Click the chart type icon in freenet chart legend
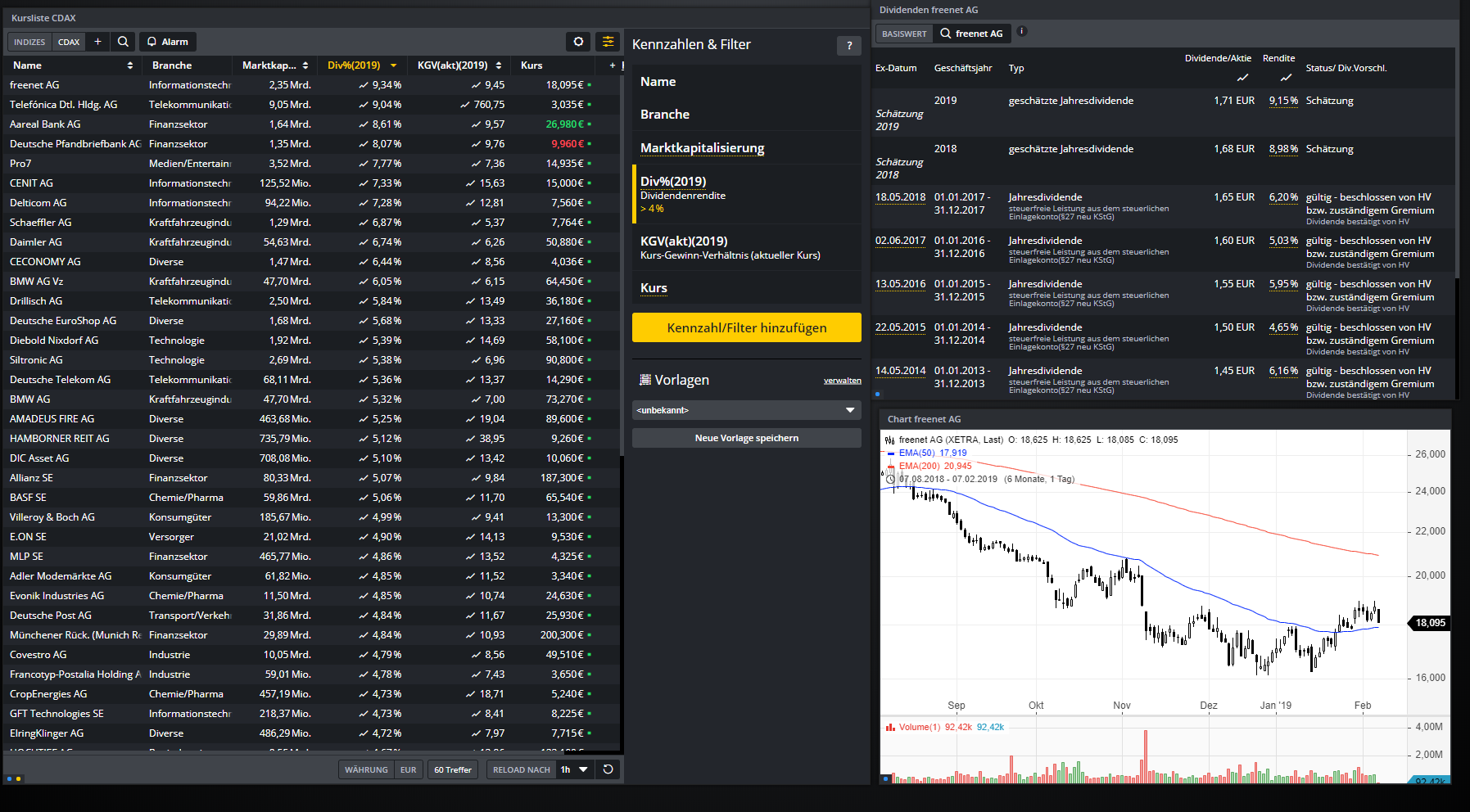Image resolution: width=1470 pixels, height=812 pixels. 890,440
